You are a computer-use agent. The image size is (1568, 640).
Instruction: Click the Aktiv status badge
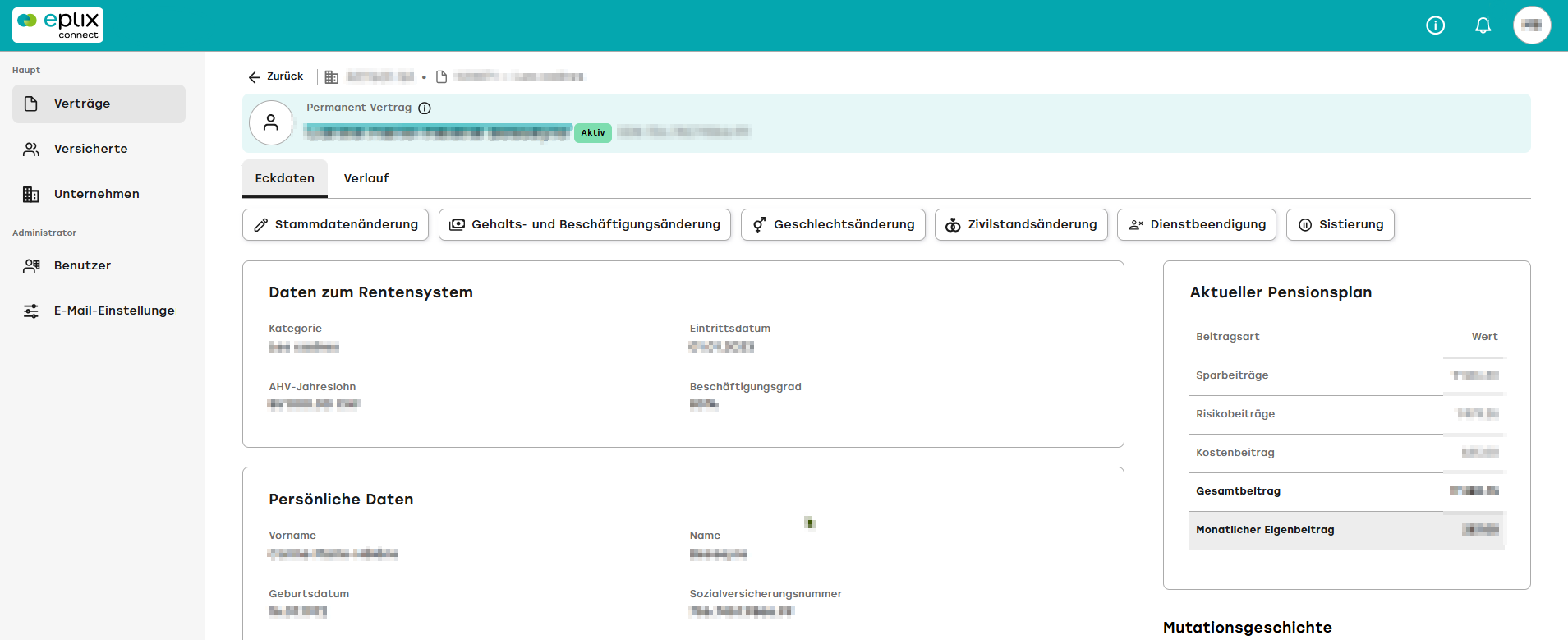(593, 132)
